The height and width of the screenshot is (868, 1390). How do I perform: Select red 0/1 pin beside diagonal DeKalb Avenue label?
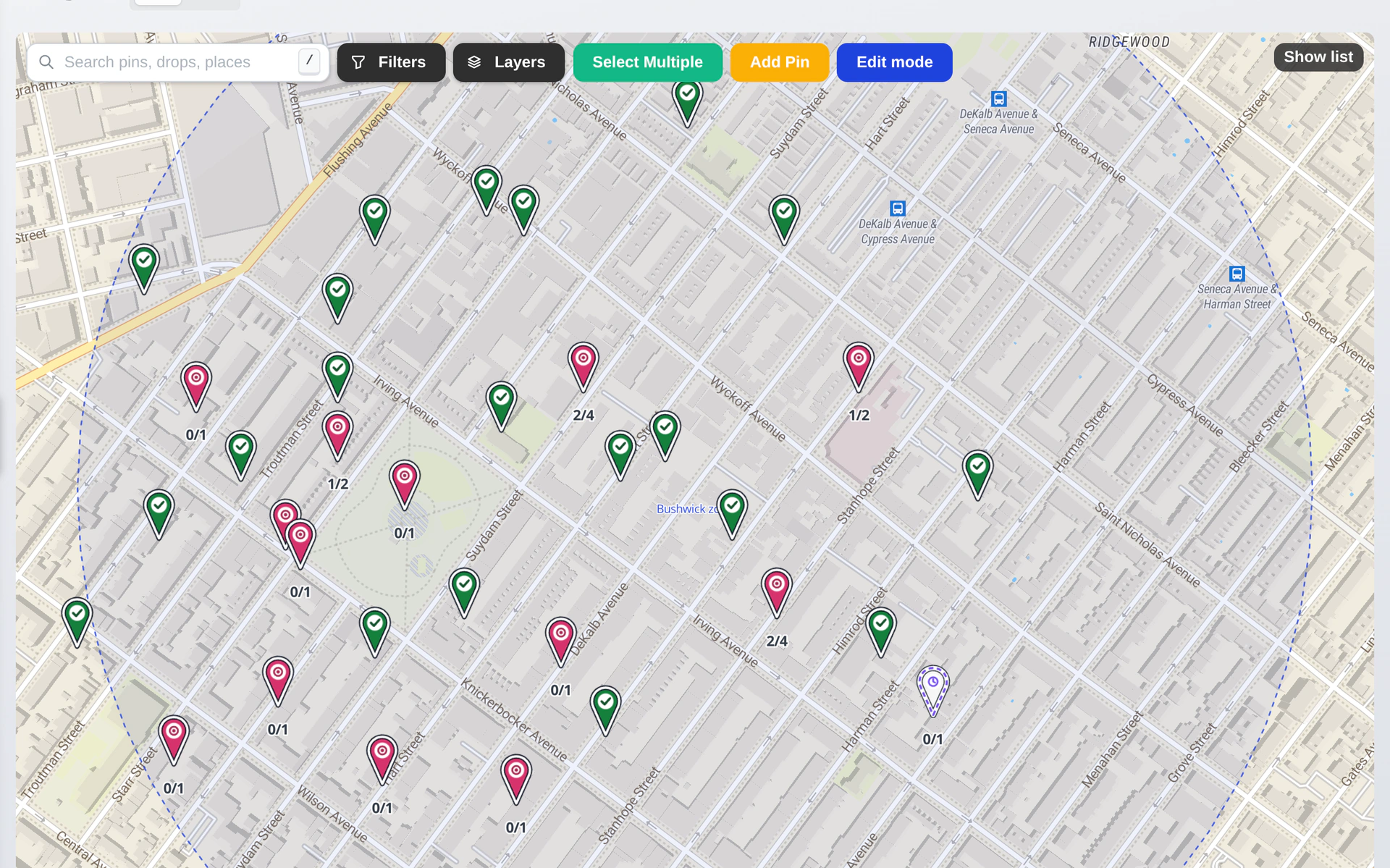(x=561, y=641)
